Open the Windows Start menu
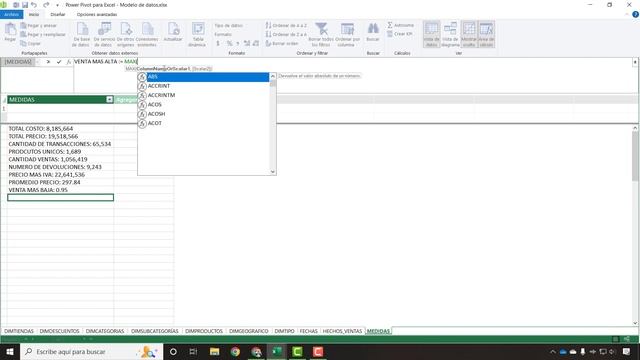 click(x=10, y=351)
